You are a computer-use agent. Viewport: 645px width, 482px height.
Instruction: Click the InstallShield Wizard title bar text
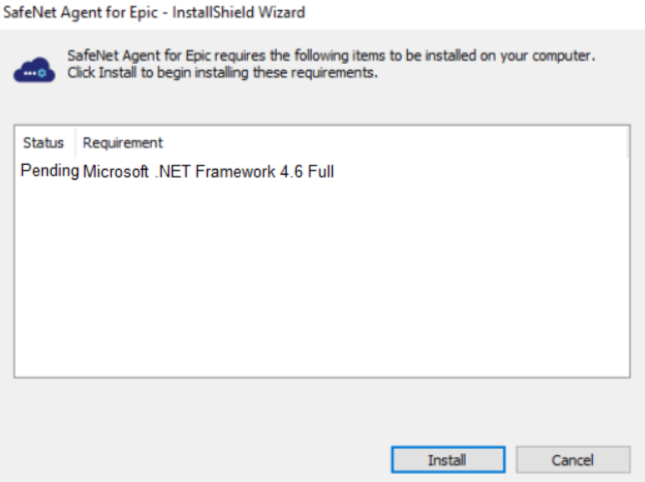(x=154, y=12)
